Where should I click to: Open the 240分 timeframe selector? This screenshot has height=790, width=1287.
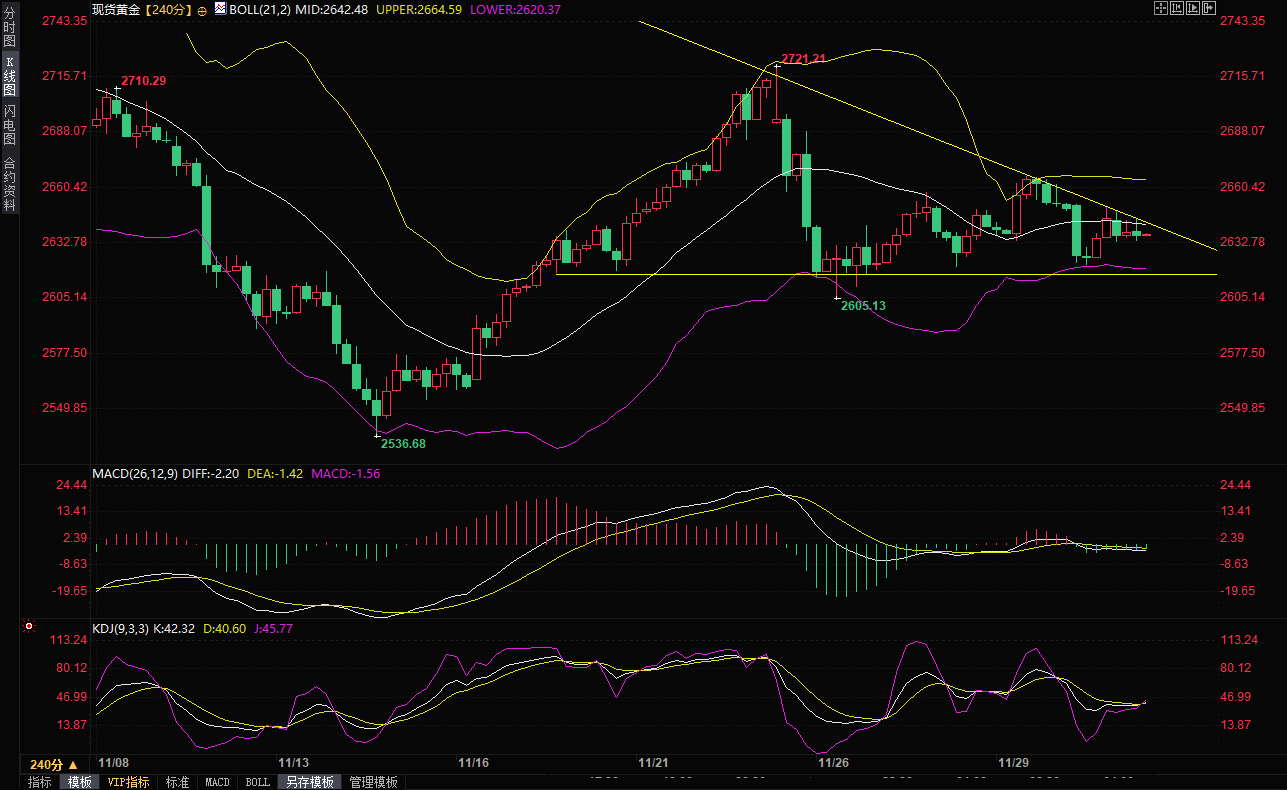pos(53,764)
